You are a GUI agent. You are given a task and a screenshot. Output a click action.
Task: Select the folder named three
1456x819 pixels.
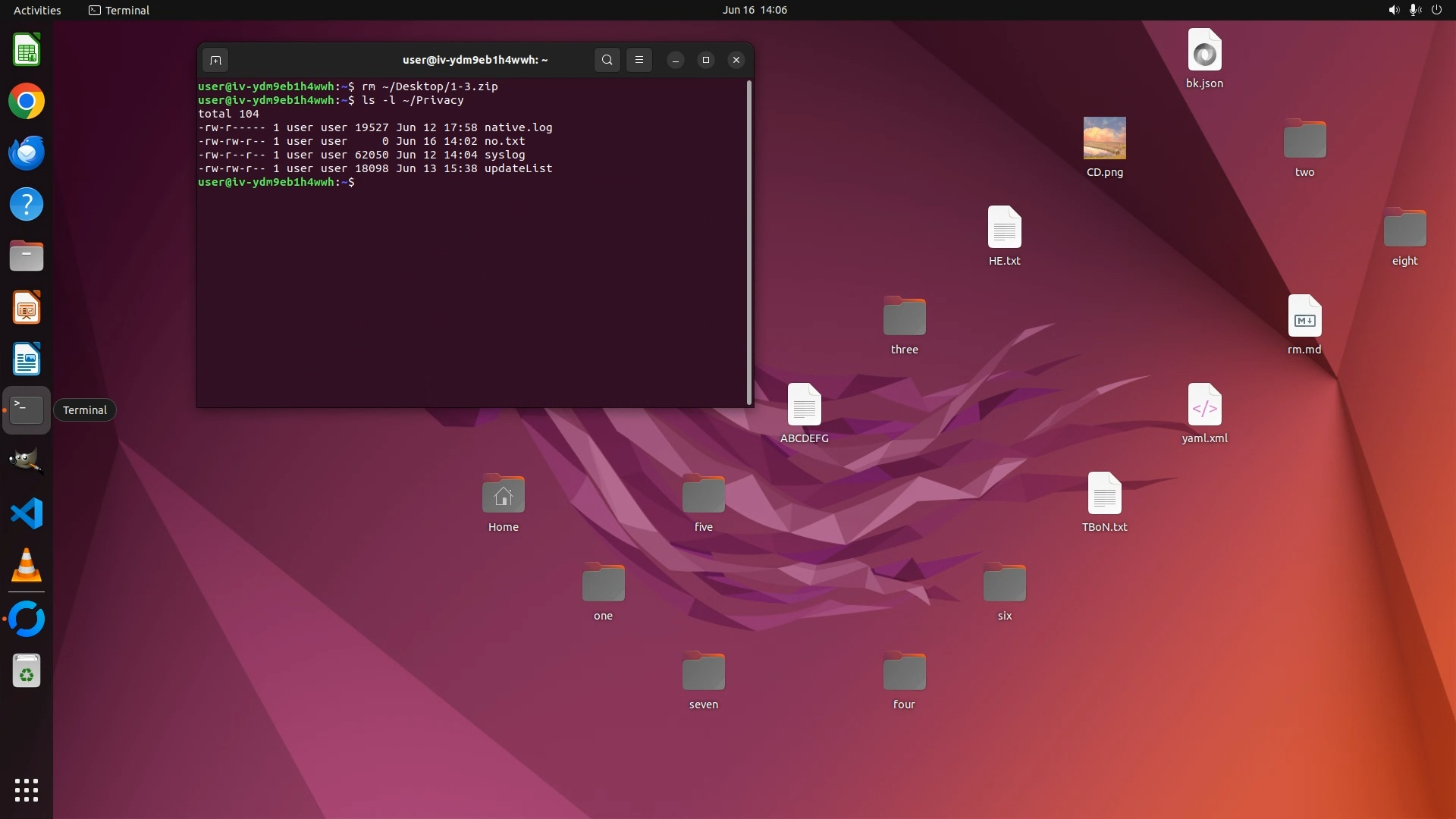[x=904, y=317]
